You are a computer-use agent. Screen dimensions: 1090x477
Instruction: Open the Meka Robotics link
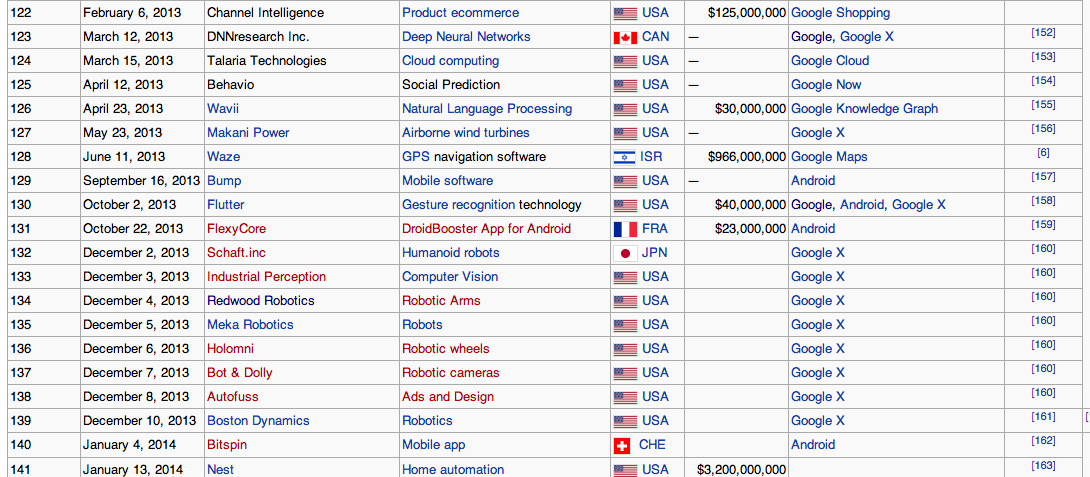pyautogui.click(x=250, y=325)
